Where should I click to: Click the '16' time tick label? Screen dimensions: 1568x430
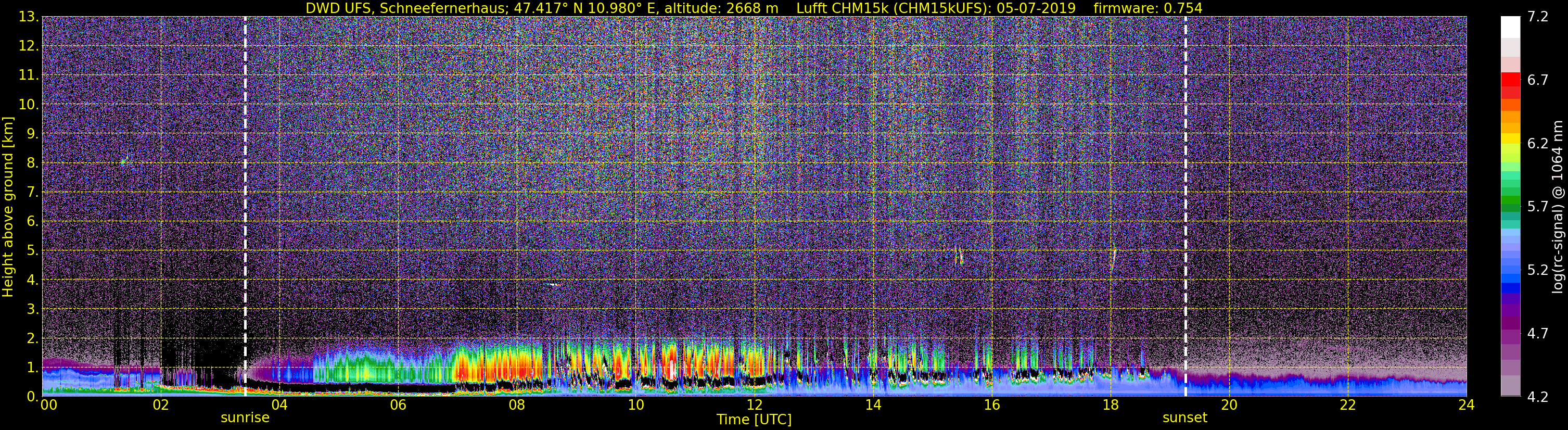click(x=991, y=406)
